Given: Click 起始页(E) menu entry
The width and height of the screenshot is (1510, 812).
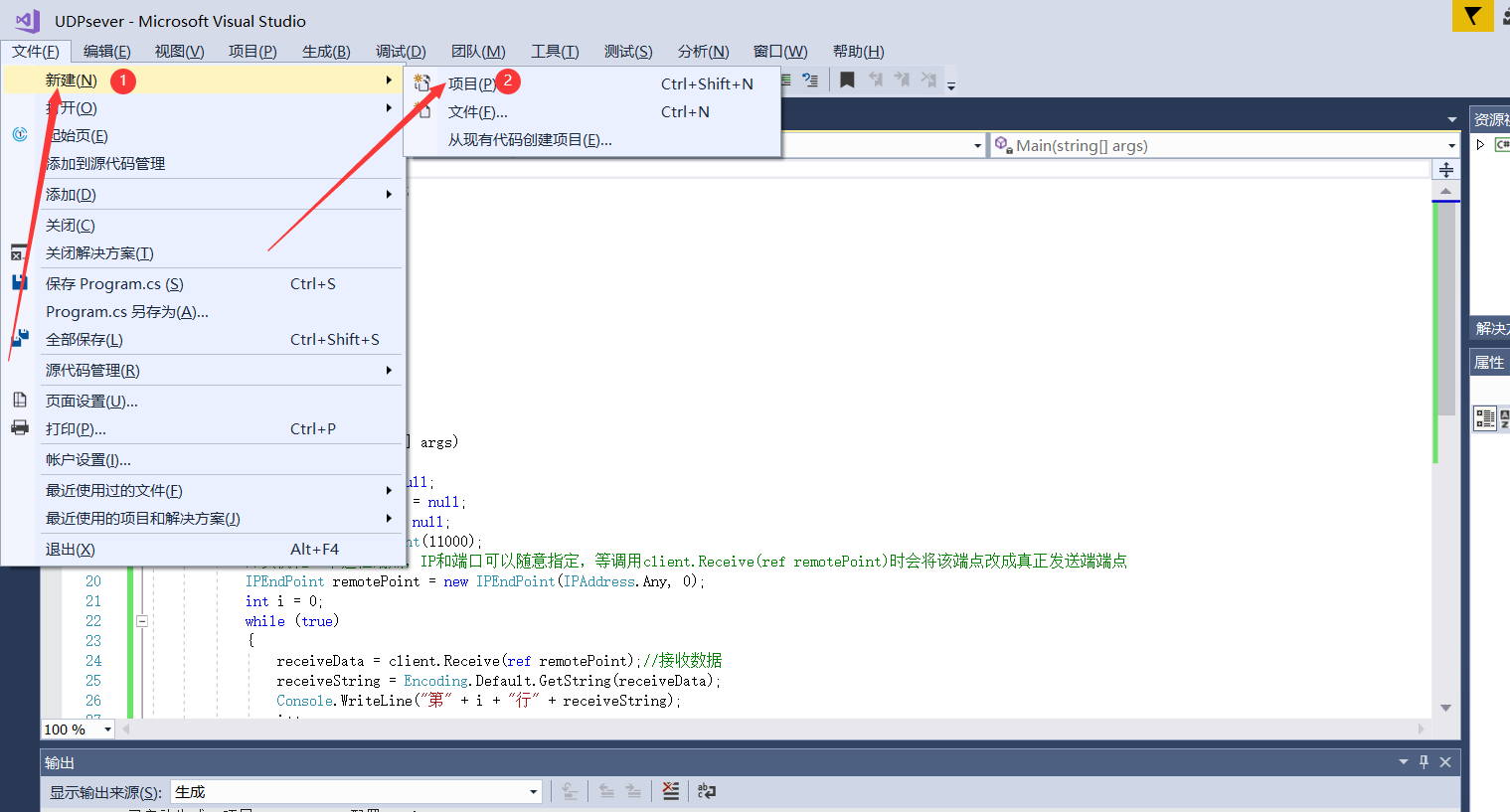Looking at the screenshot, I should pyautogui.click(x=202, y=135).
